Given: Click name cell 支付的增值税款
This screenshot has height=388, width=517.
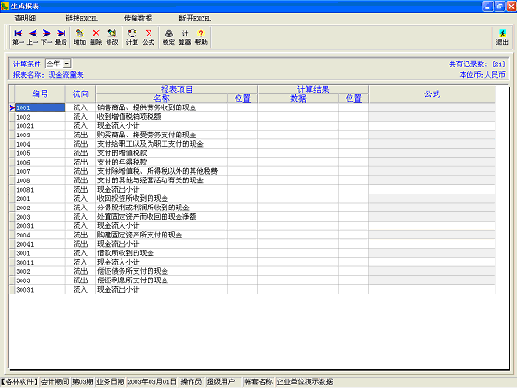Looking at the screenshot, I should (161, 153).
